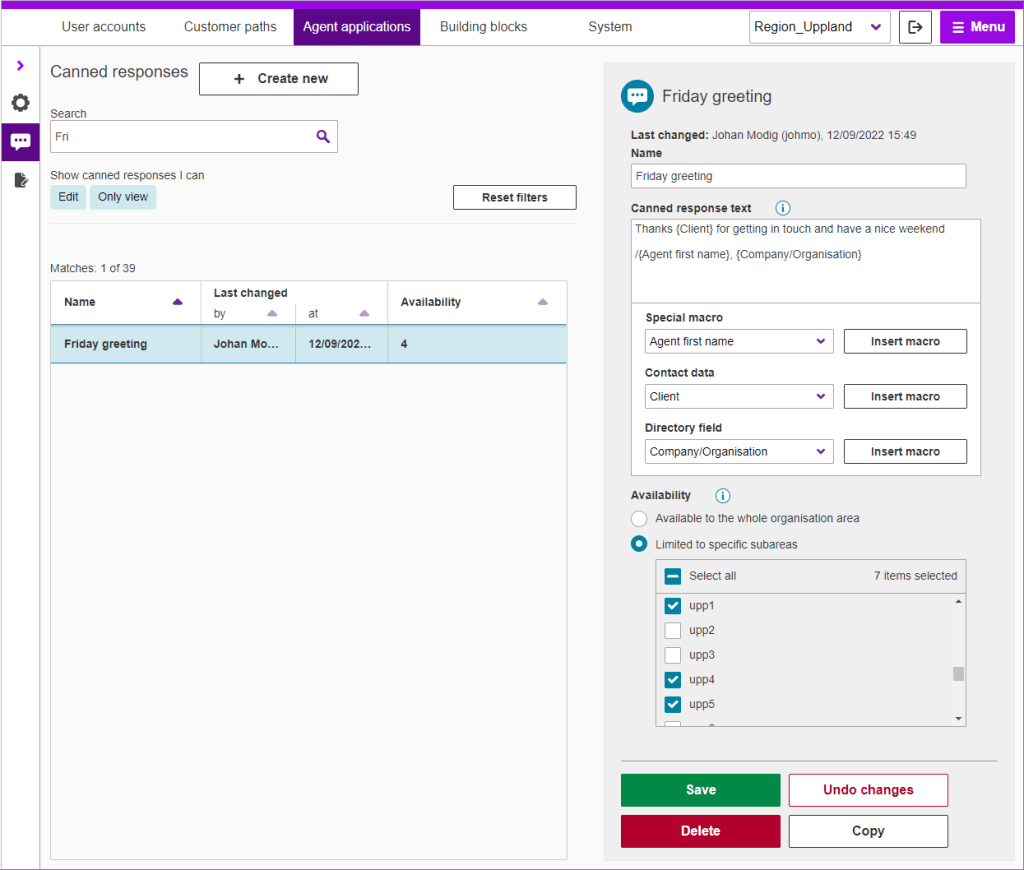The height and width of the screenshot is (870, 1024).
Task: Click the info icon beside Canned response text
Action: pyautogui.click(x=783, y=208)
